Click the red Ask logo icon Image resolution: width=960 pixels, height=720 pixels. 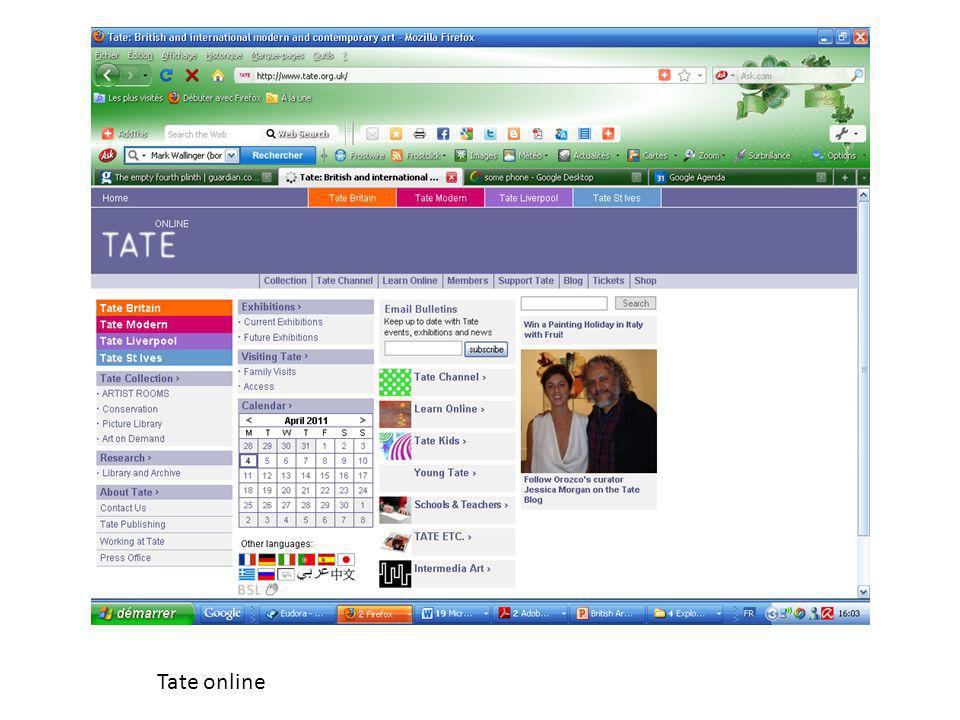(x=108, y=156)
